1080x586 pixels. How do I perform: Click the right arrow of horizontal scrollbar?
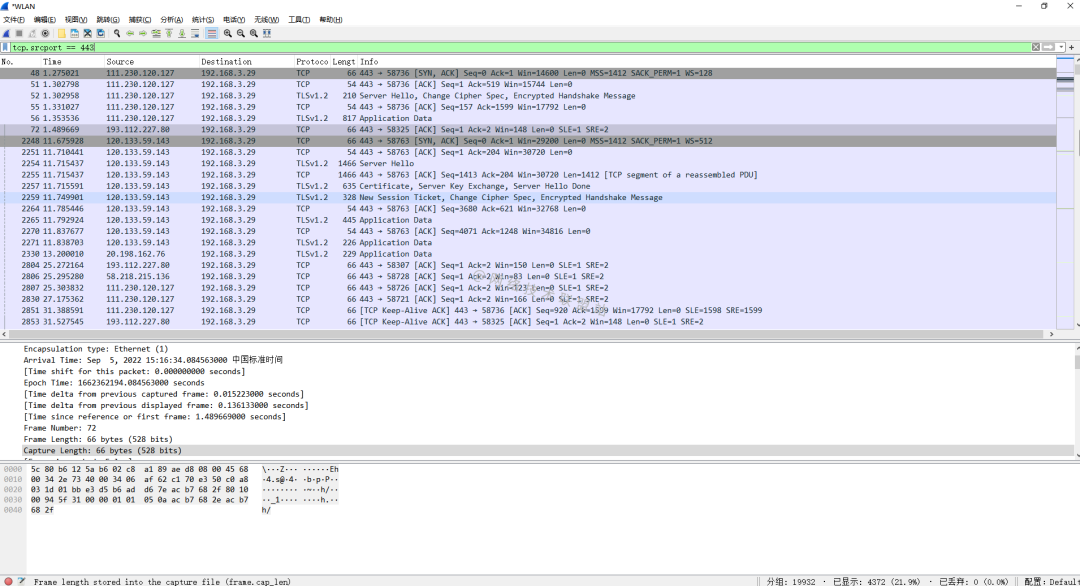coord(1051,334)
